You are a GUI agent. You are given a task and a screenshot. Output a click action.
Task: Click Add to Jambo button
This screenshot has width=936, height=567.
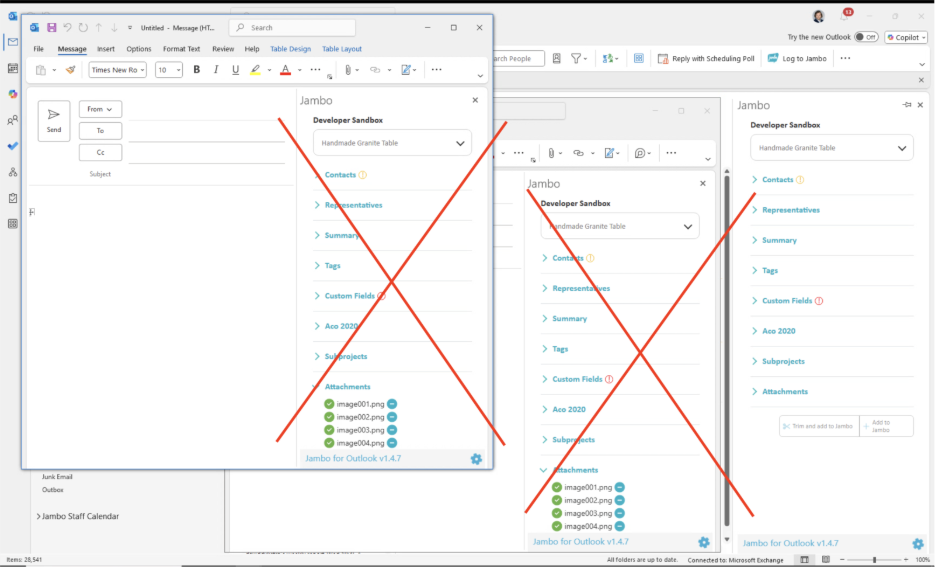point(886,426)
